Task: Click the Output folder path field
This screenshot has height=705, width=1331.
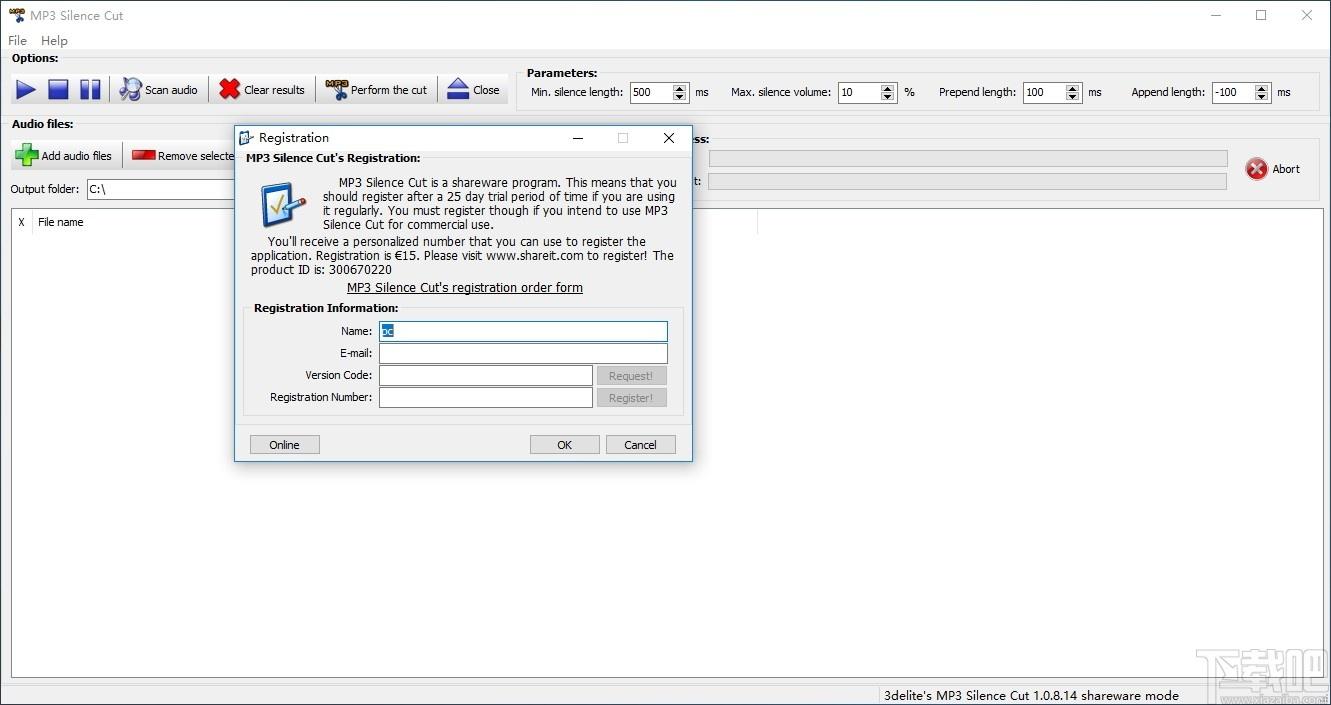Action: (x=160, y=189)
